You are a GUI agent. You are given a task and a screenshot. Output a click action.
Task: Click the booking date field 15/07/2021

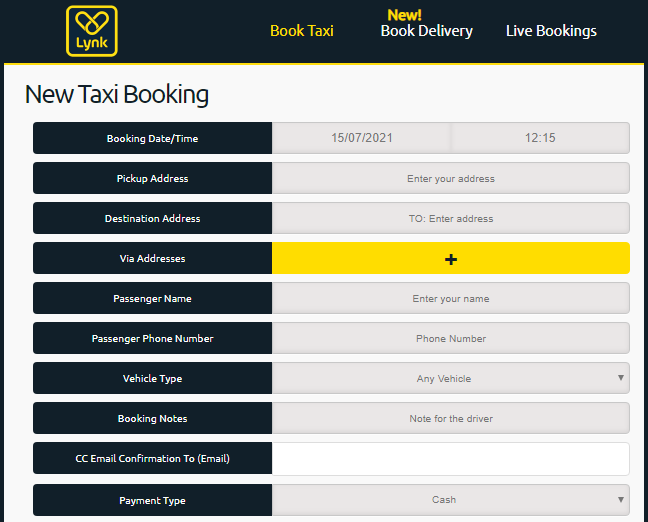[x=362, y=138]
